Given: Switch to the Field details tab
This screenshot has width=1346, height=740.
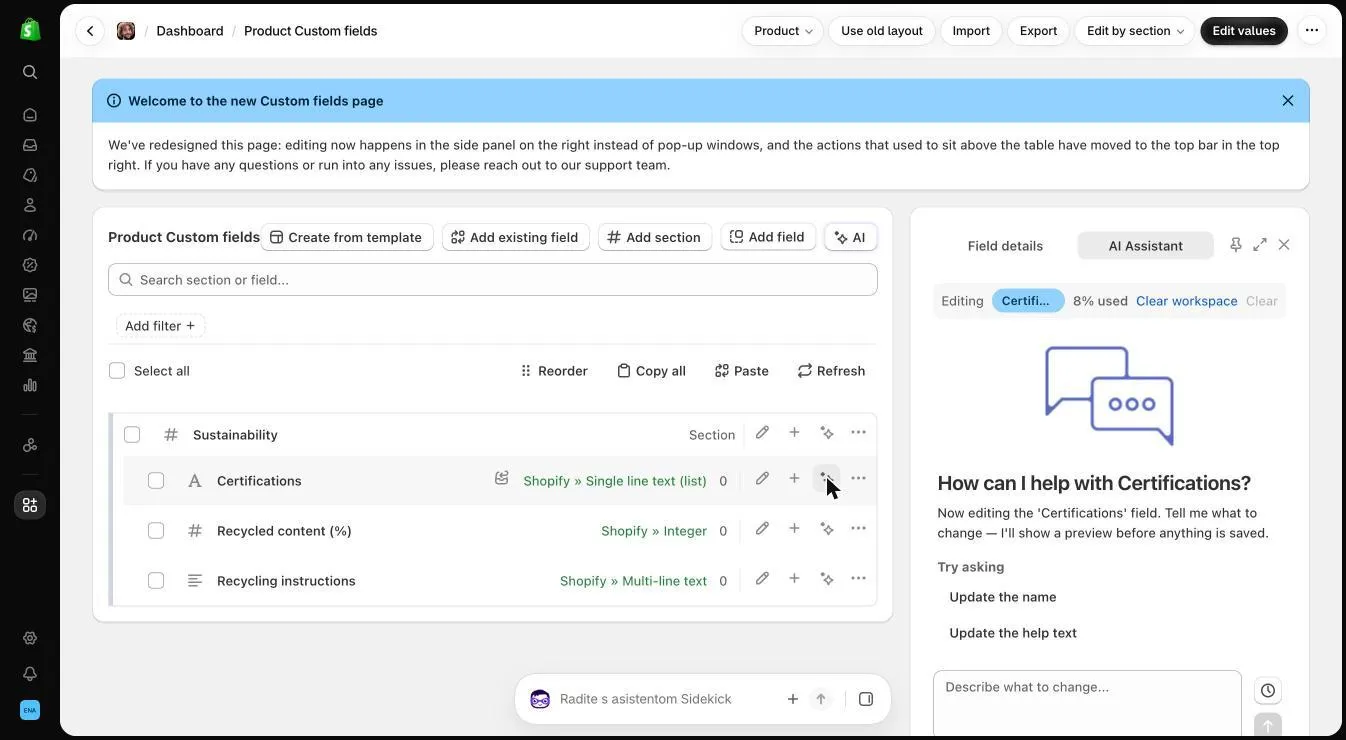Looking at the screenshot, I should coord(1005,246).
